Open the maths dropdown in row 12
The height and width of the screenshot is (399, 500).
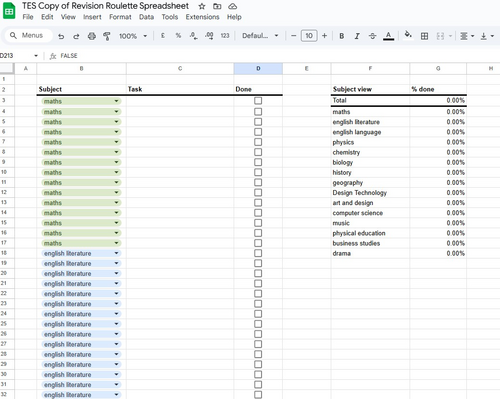click(116, 192)
